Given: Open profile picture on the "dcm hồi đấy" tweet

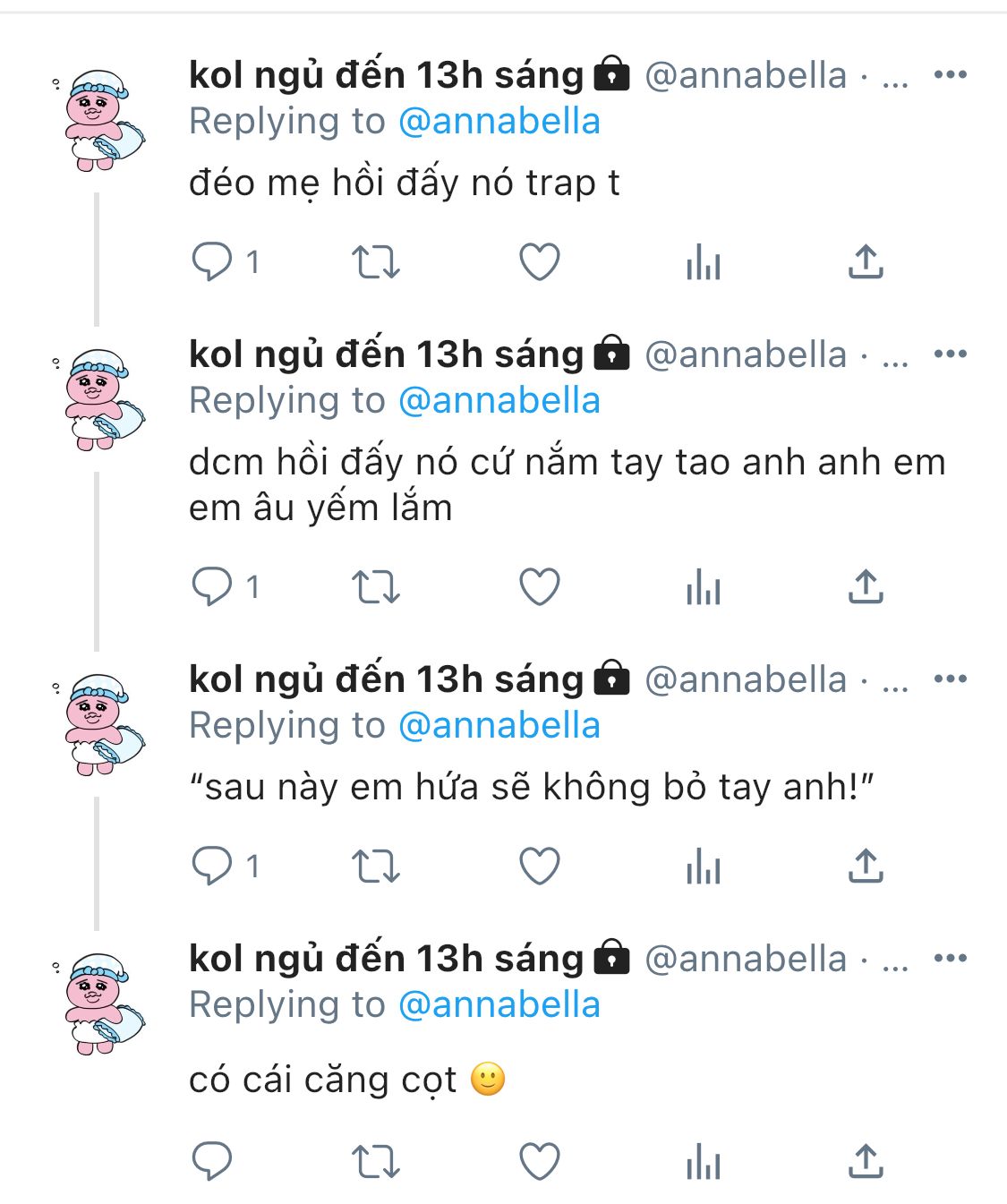Looking at the screenshot, I should pos(100,399).
